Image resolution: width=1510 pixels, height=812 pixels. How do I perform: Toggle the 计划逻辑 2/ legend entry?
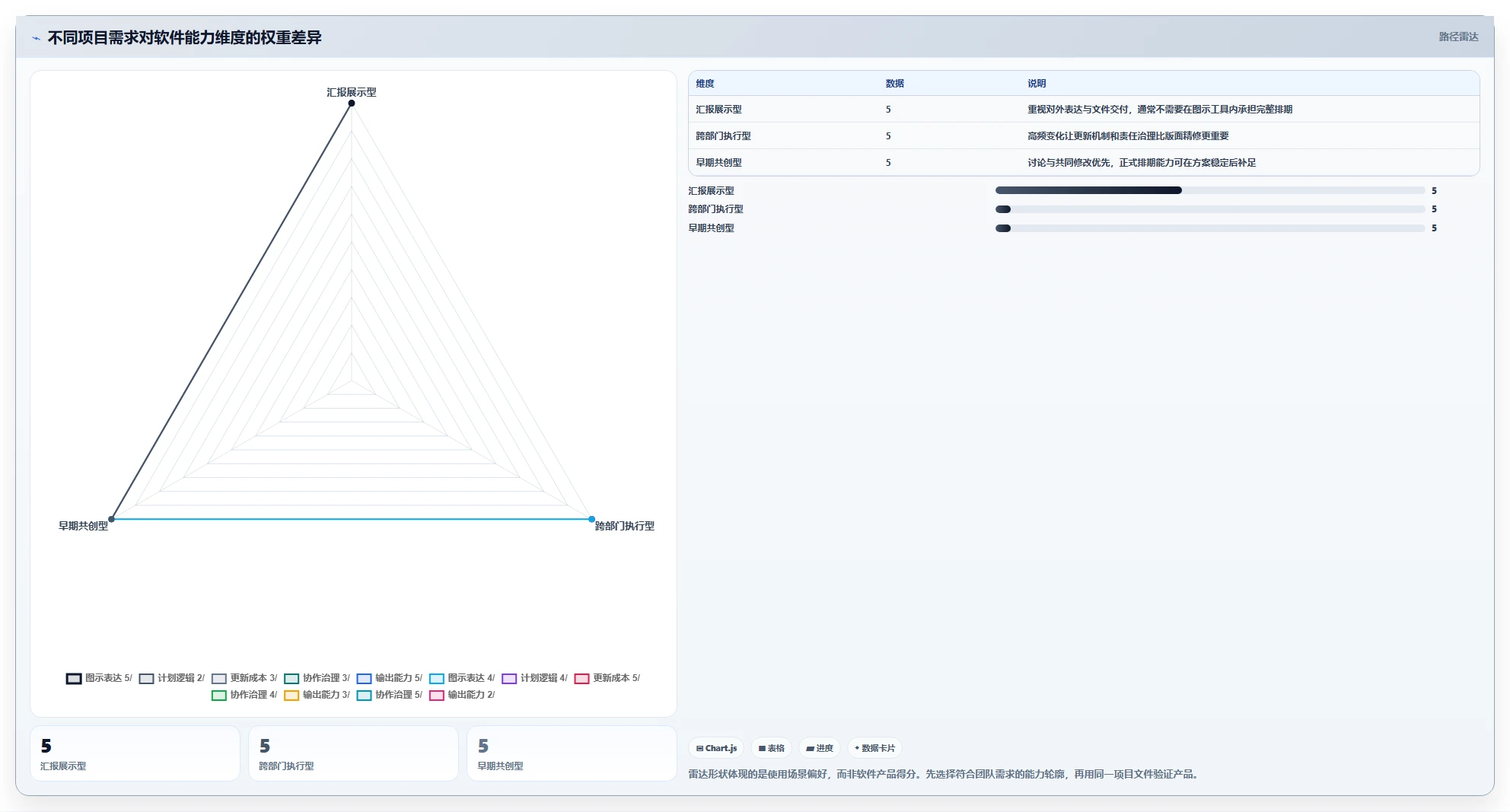tap(171, 678)
